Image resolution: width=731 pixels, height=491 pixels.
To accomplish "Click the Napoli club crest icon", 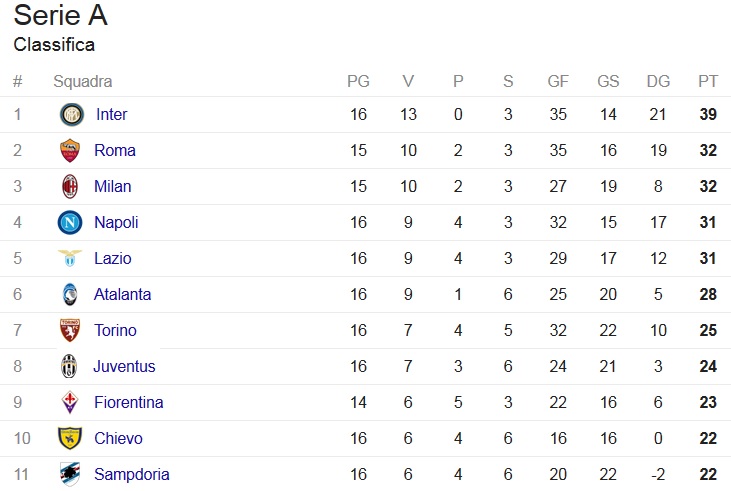I will (70, 222).
